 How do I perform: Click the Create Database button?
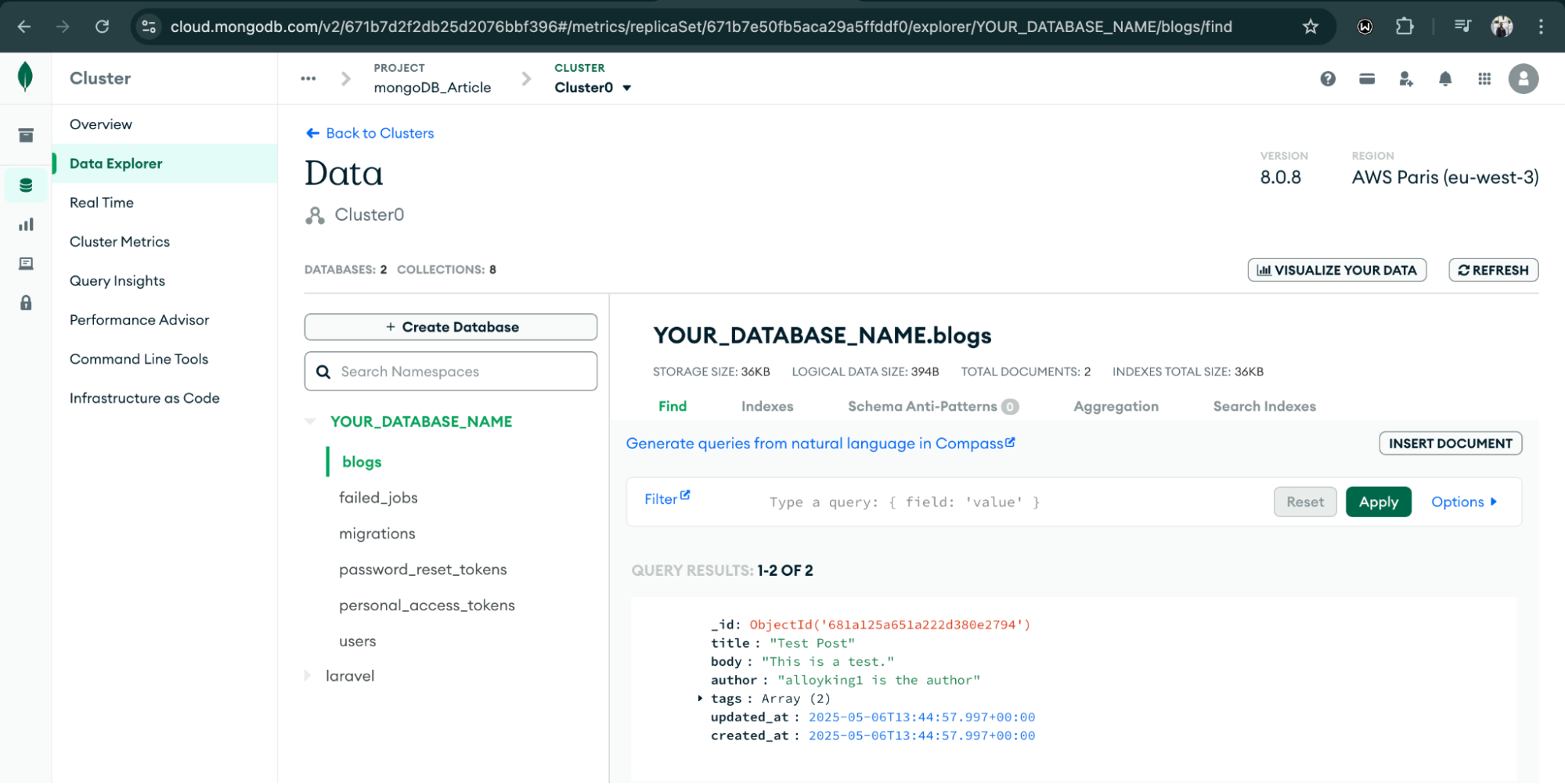point(451,327)
